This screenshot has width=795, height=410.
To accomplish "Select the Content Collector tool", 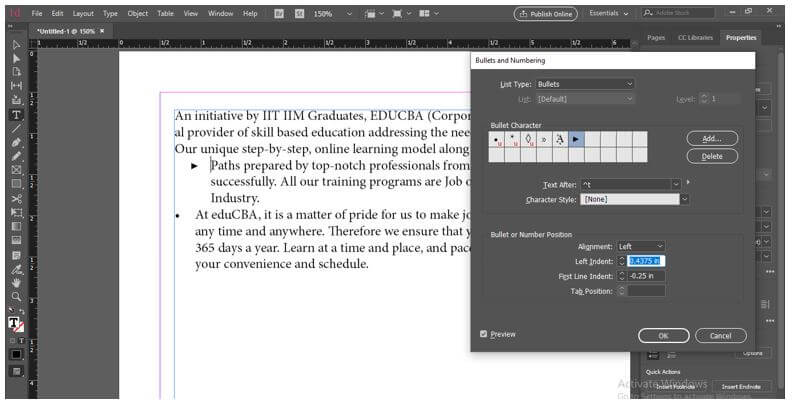I will pos(16,100).
